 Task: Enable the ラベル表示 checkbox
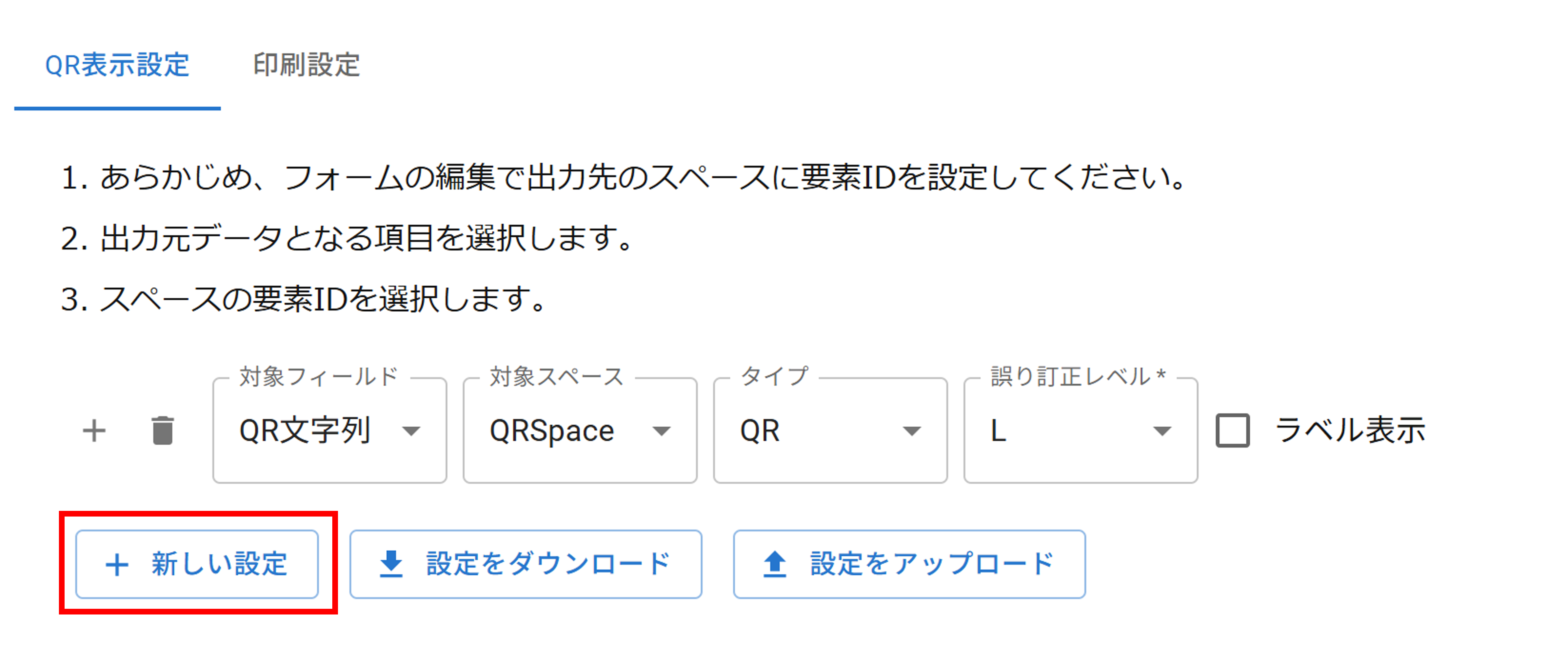[1232, 431]
